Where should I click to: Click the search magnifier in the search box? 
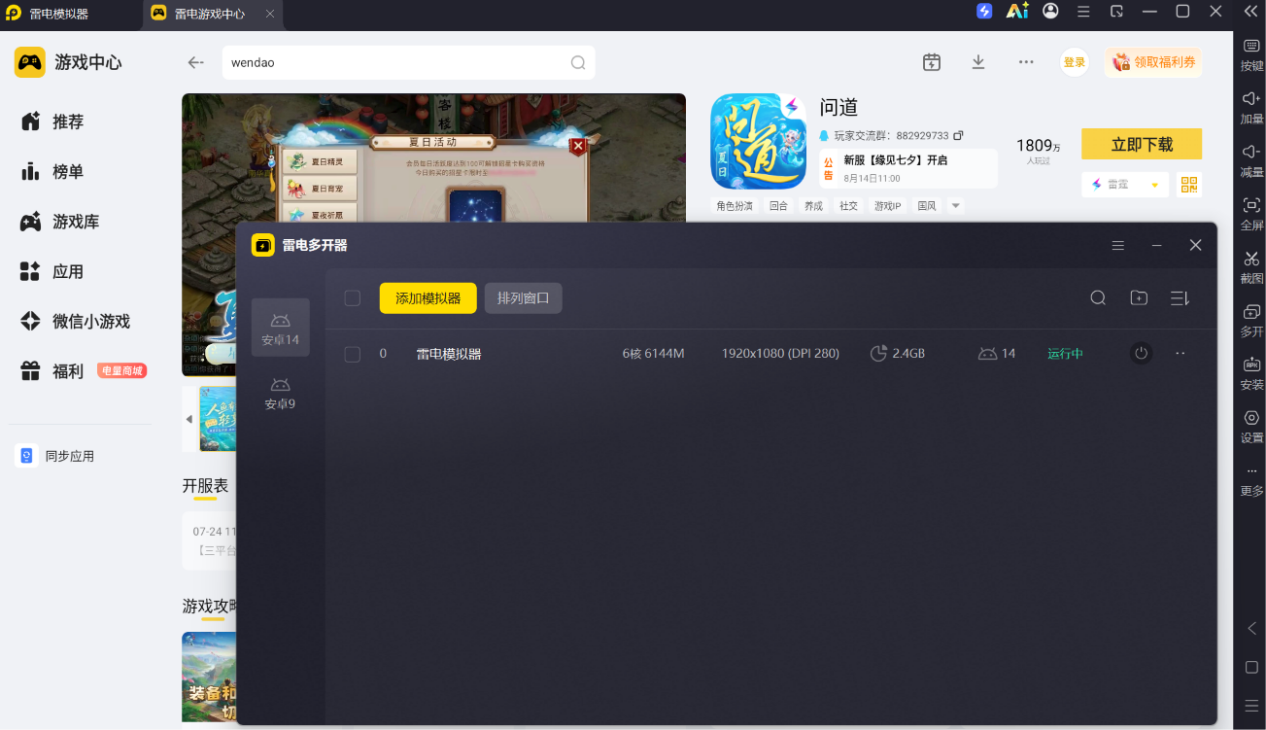tap(578, 62)
